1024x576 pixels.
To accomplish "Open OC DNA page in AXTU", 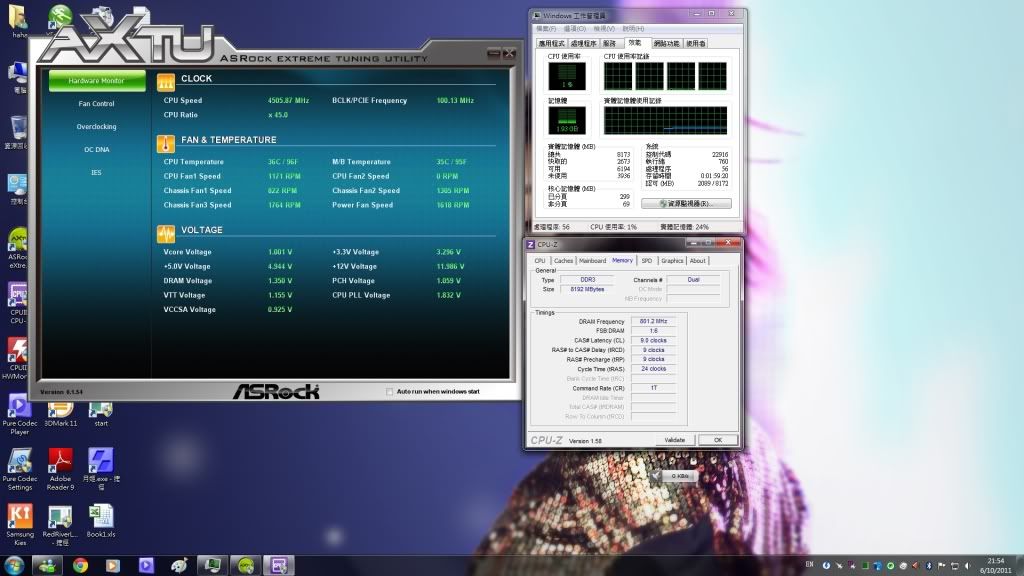I will click(97, 150).
